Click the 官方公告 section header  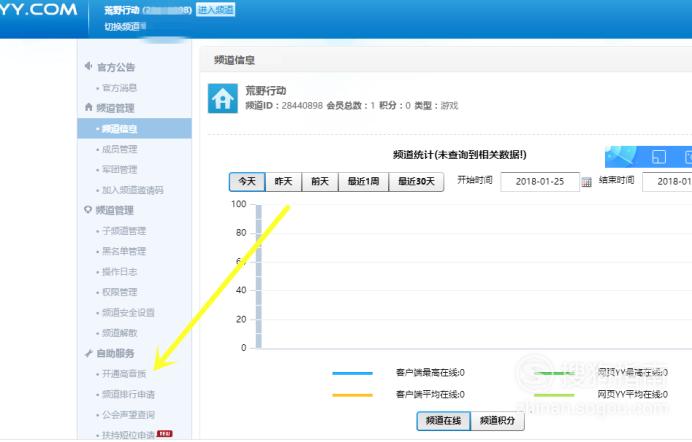tap(116, 67)
